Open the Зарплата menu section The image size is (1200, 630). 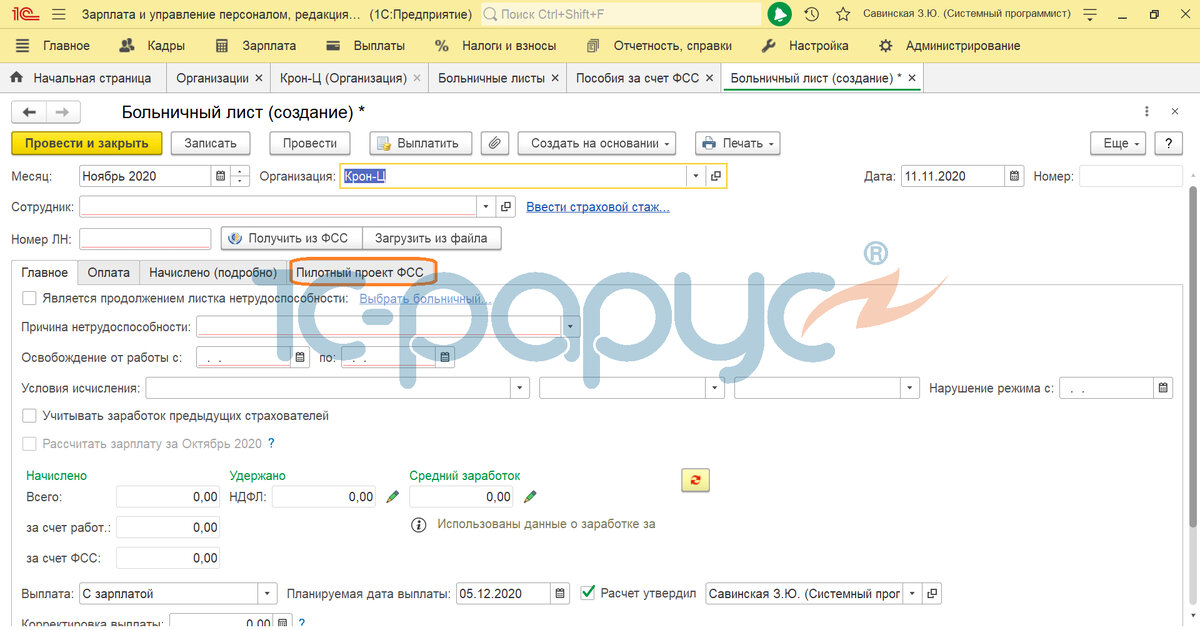coord(256,46)
